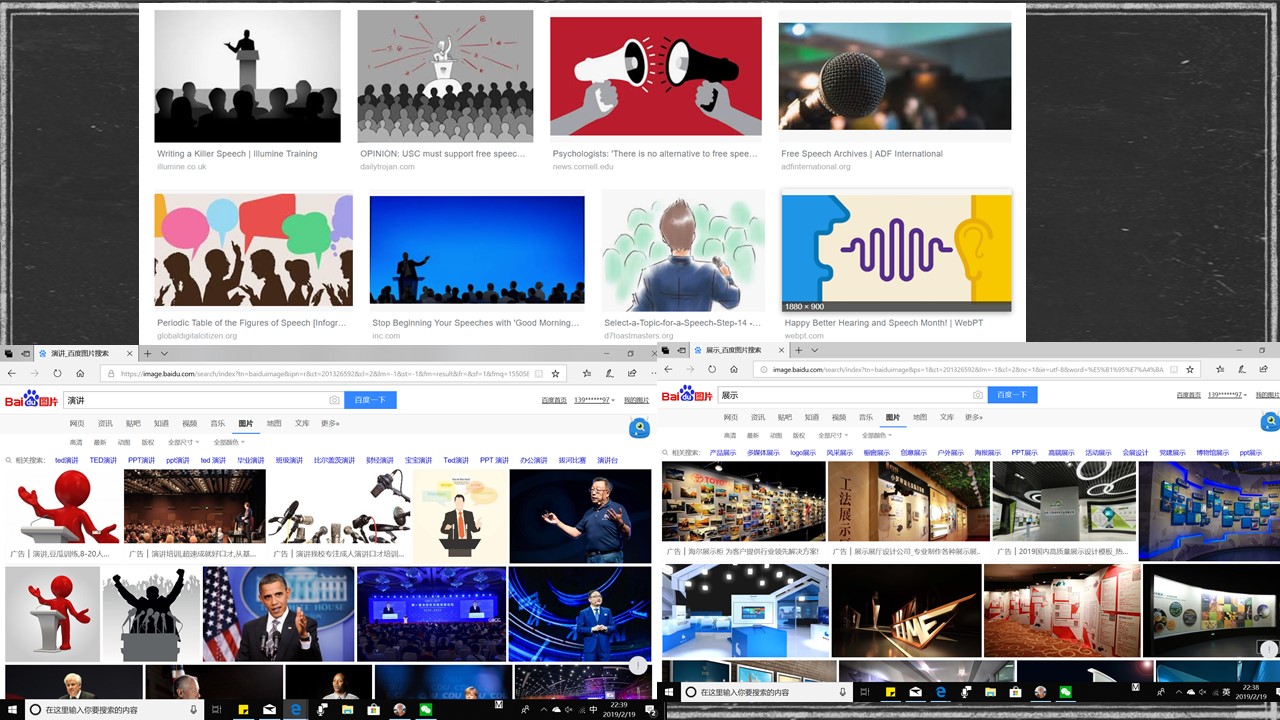
Task: Open Writing a Killer Speech image
Action: (x=247, y=76)
